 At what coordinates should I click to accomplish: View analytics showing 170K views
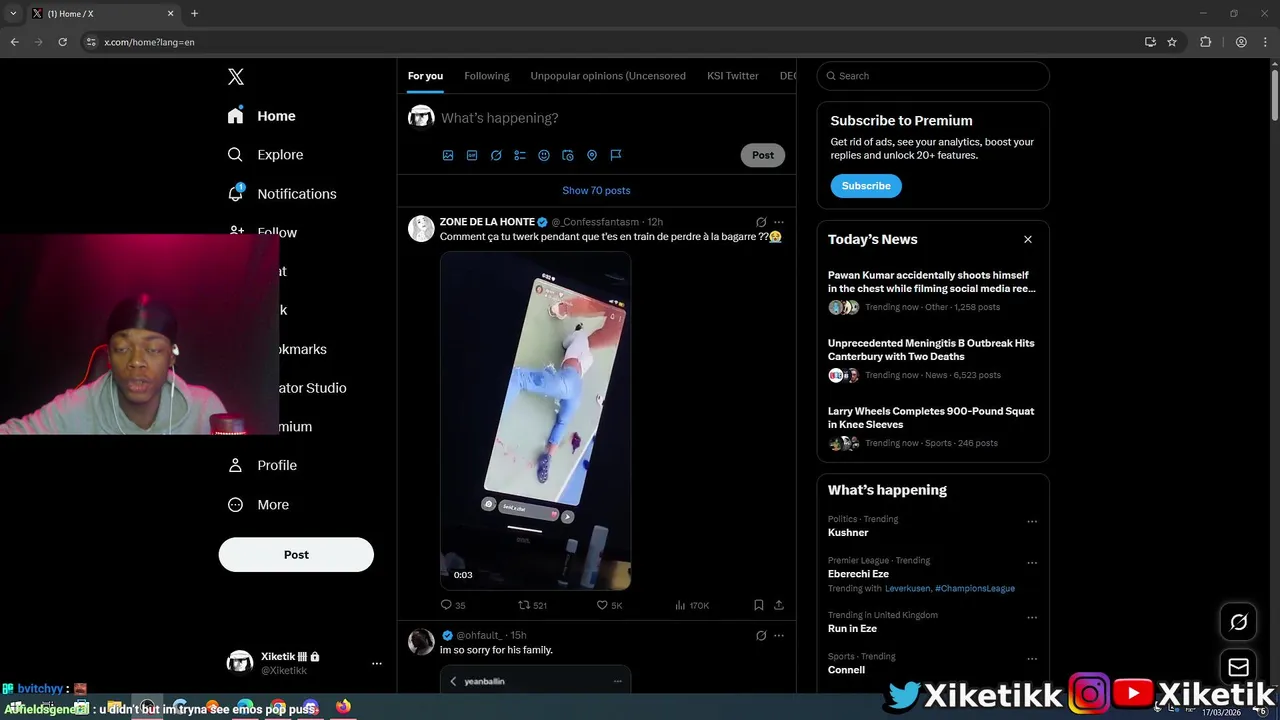point(692,605)
